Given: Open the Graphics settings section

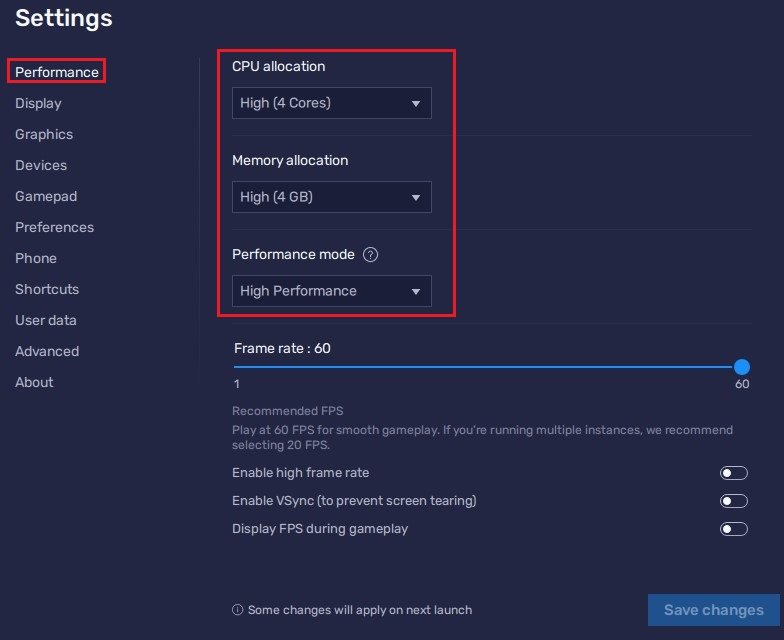Looking at the screenshot, I should pyautogui.click(x=44, y=134).
